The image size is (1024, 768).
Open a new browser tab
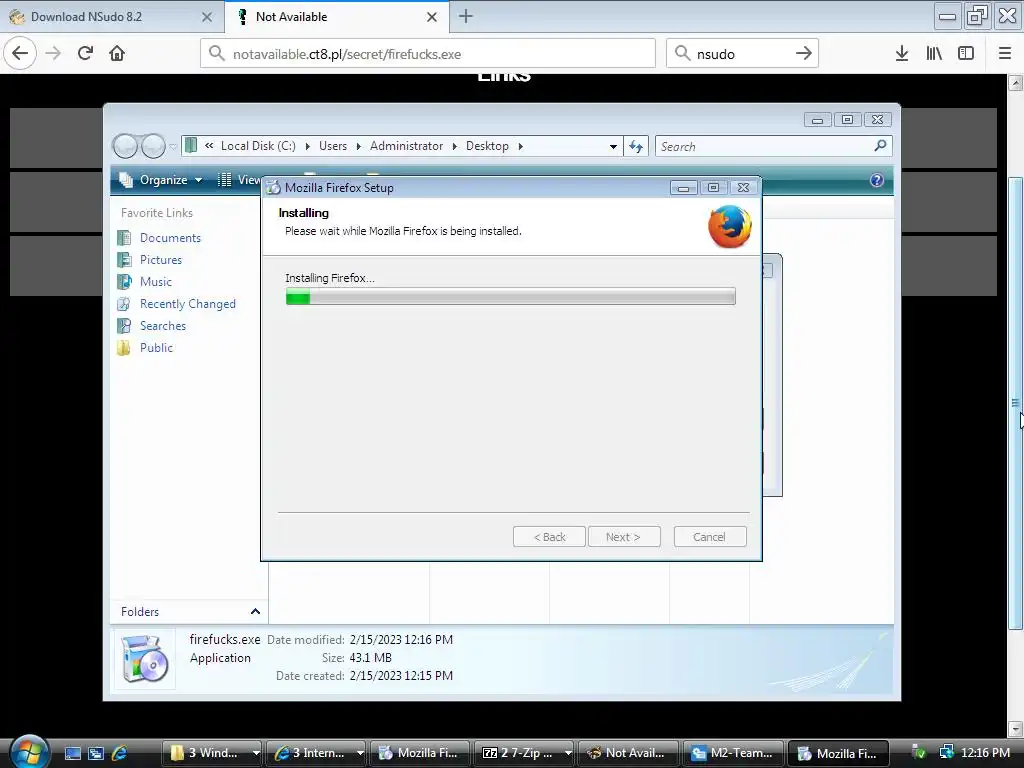pyautogui.click(x=466, y=16)
